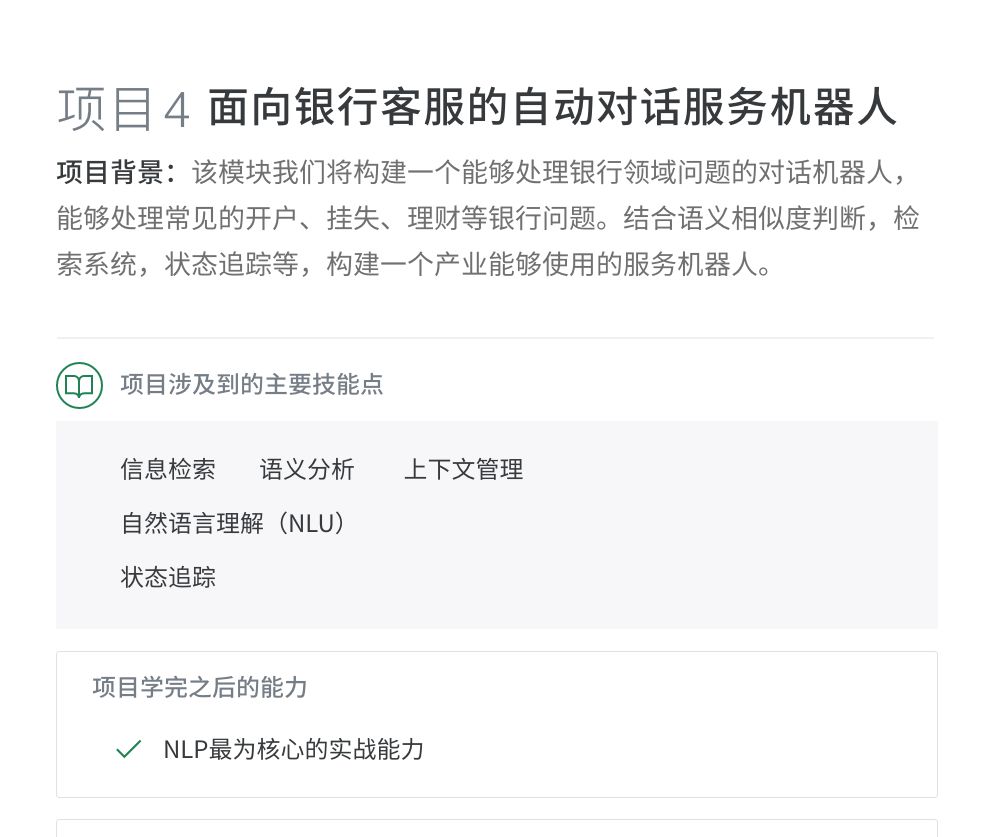Image resolution: width=1000 pixels, height=837 pixels.
Task: Select the 语义分析 skill tag
Action: click(x=307, y=469)
